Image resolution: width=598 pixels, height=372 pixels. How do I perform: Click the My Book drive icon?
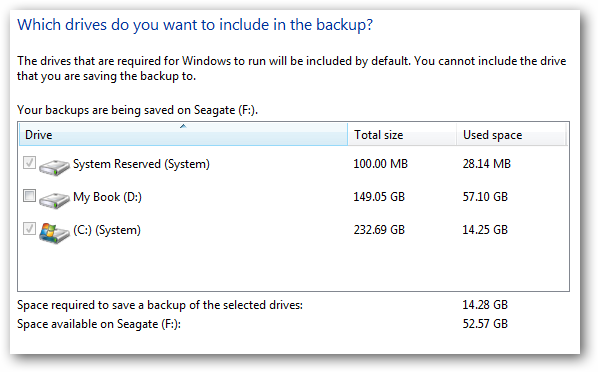(54, 200)
